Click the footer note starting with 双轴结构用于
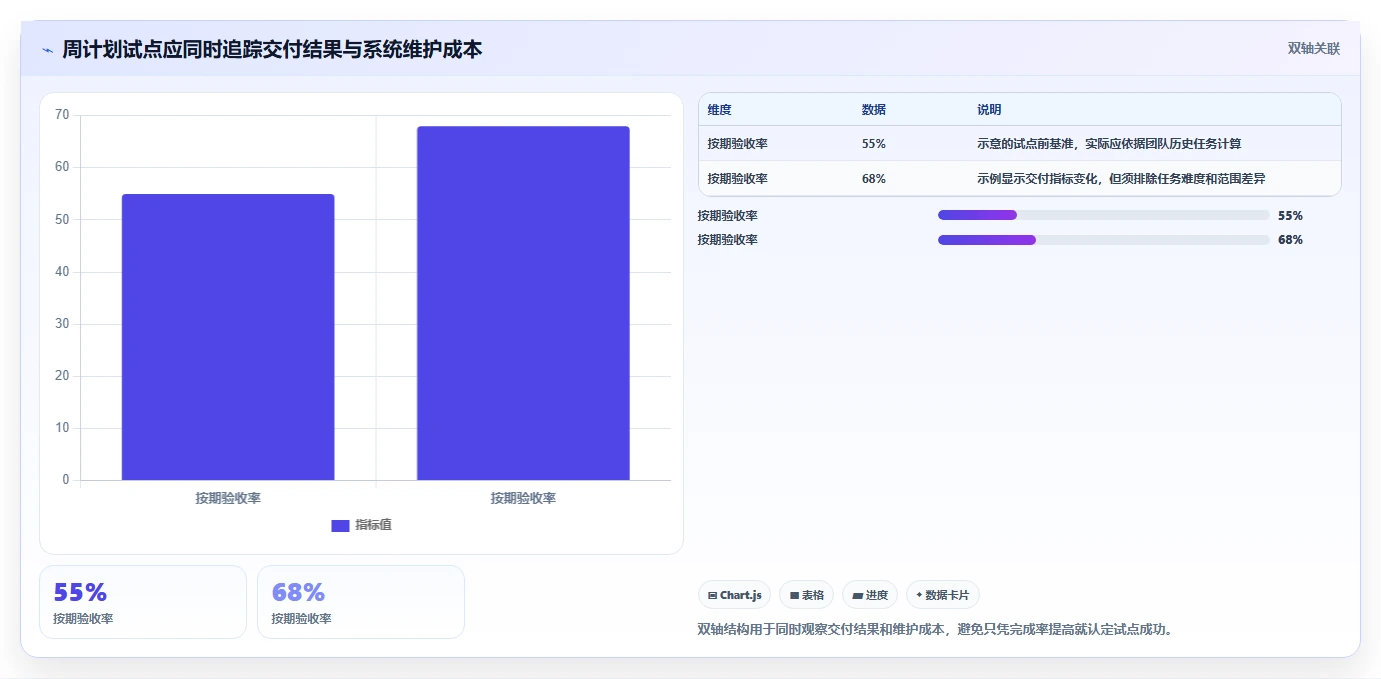1381x679 pixels. click(935, 629)
